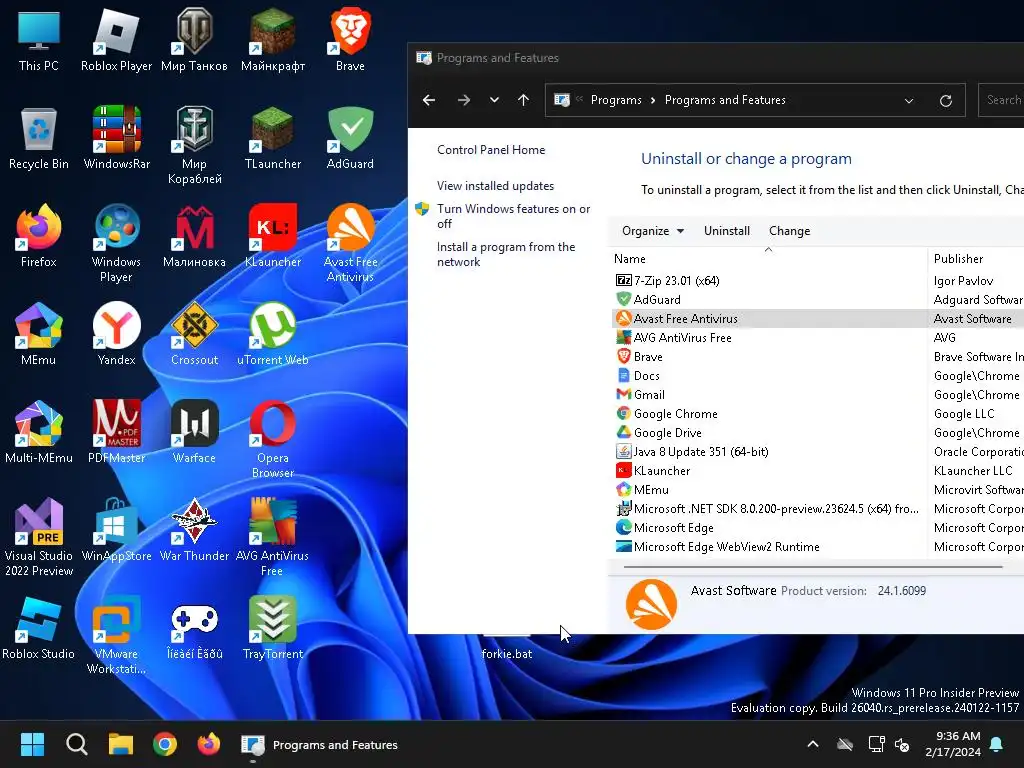Select the Multi-MEmu desktop icon
The height and width of the screenshot is (768, 1024).
pyautogui.click(x=39, y=432)
